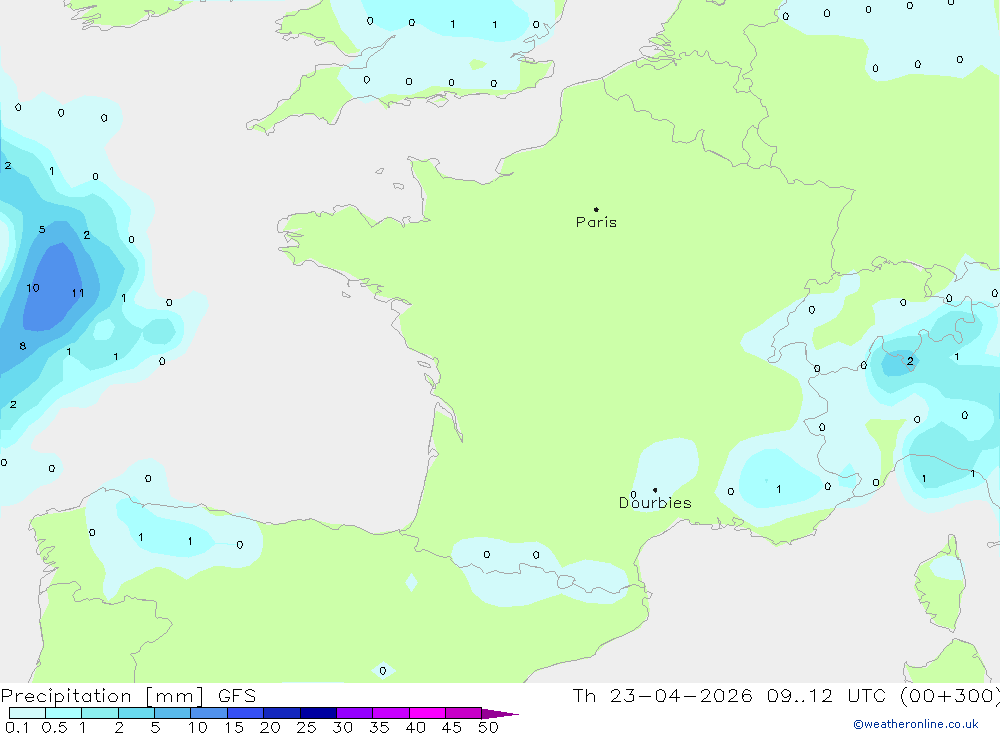The width and height of the screenshot is (1000, 733).
Task: Click the 1 mm value east of Dourbies
Action: point(779,489)
